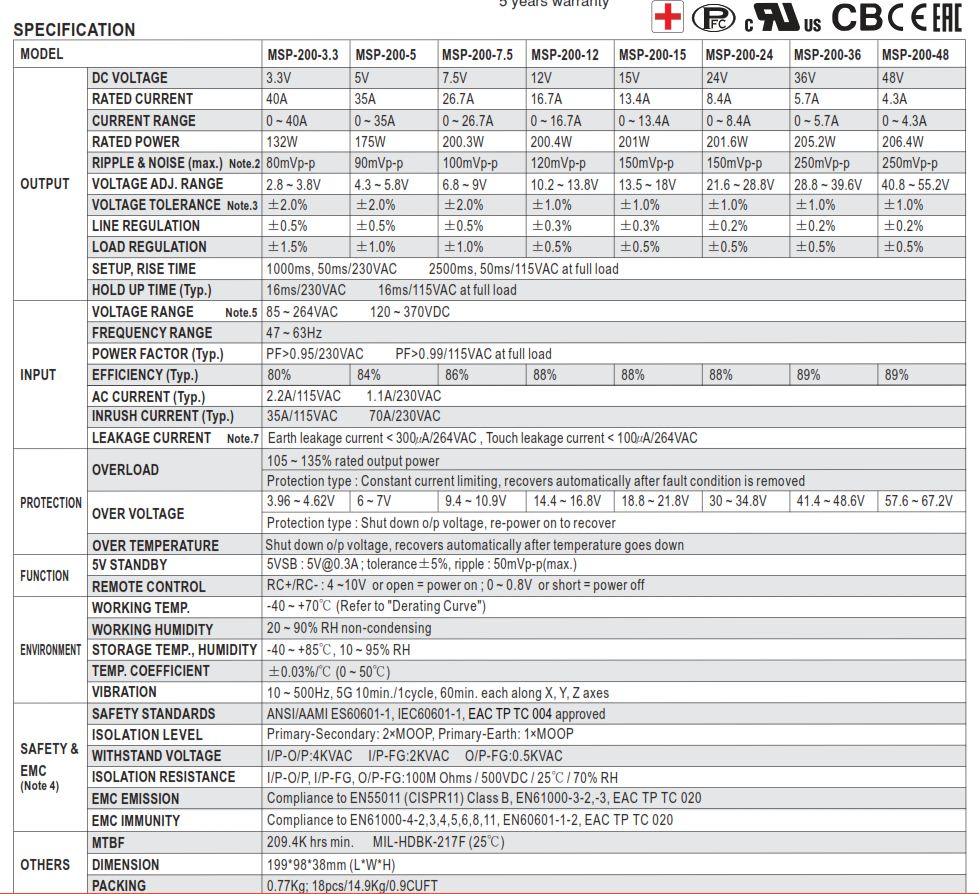Click the 105 ~ 135% rated output power text
The height and width of the screenshot is (894, 979).
[x=353, y=461]
